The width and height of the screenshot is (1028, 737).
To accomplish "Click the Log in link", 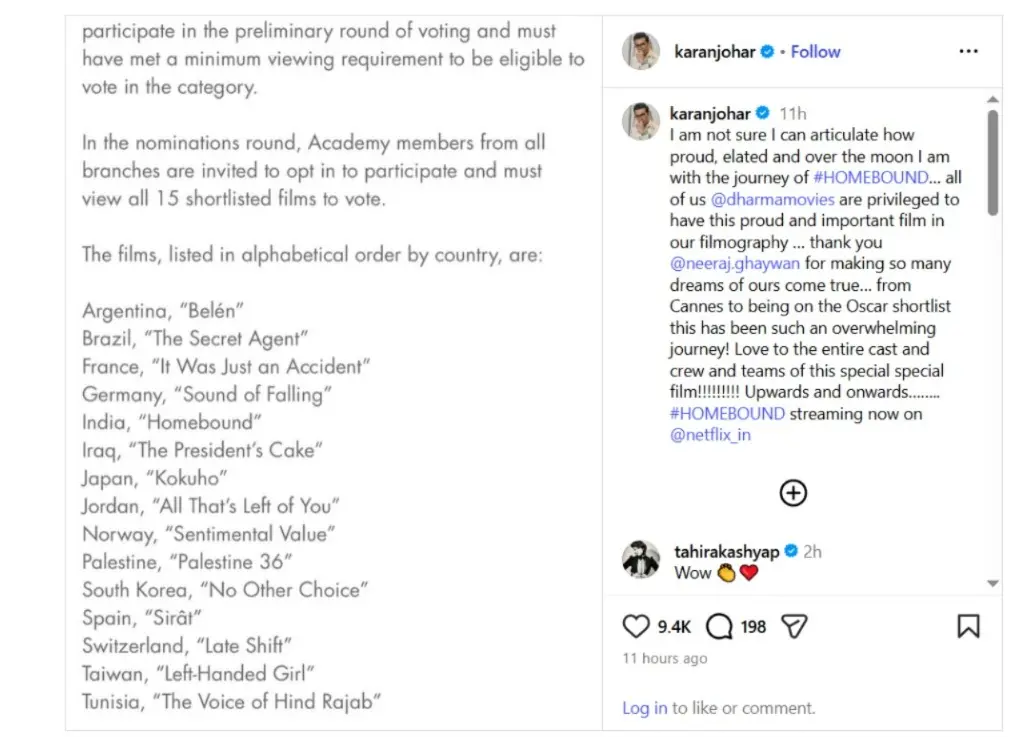I will 644,708.
